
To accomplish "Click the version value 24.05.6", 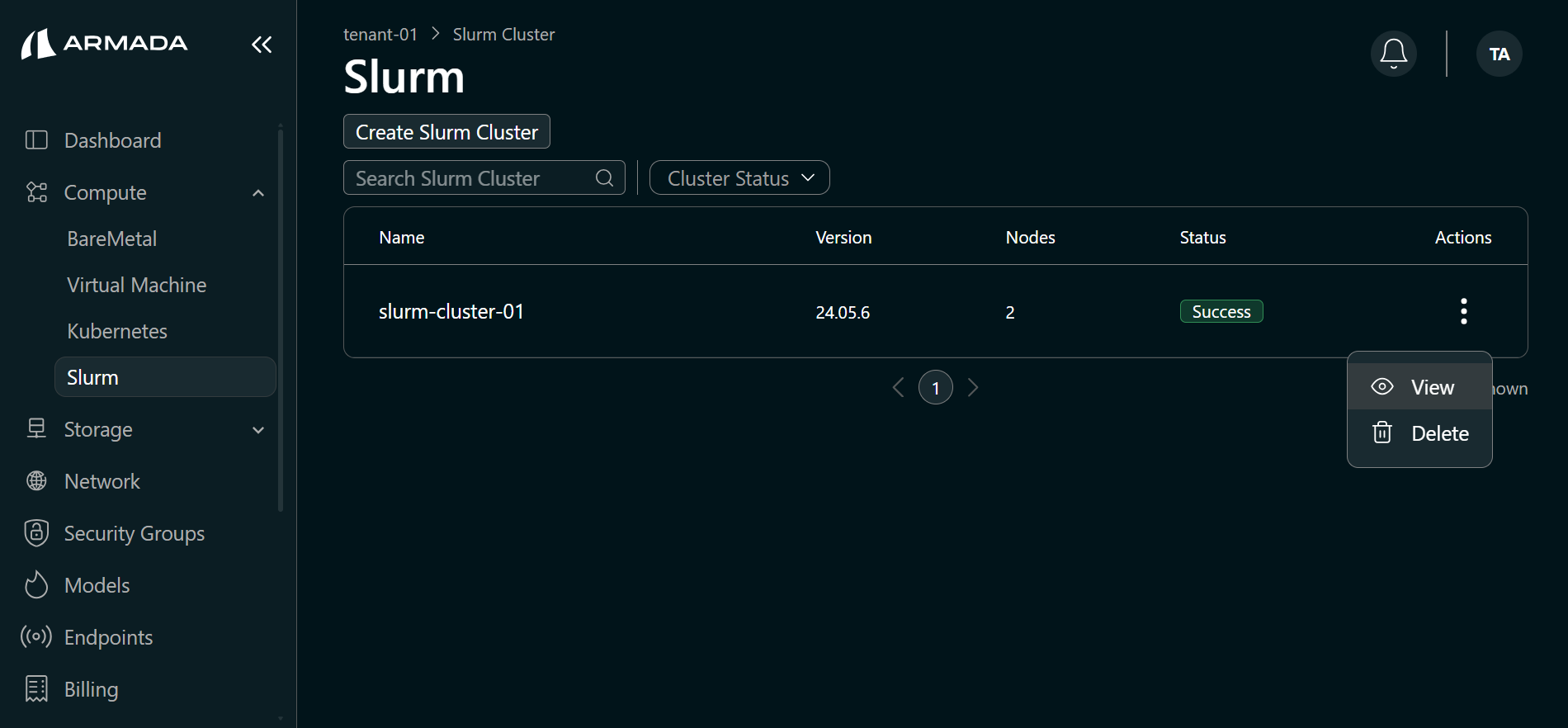I will 843,312.
